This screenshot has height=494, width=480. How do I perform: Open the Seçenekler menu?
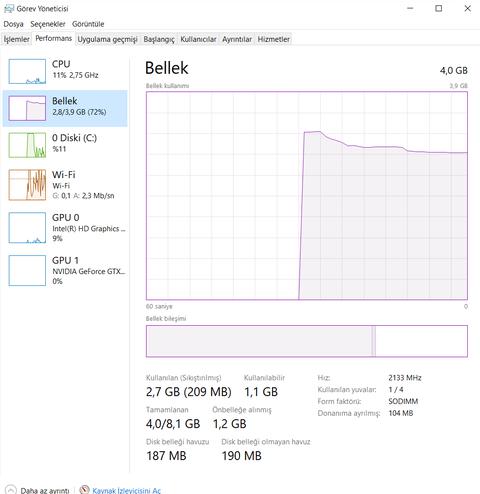pos(48,24)
